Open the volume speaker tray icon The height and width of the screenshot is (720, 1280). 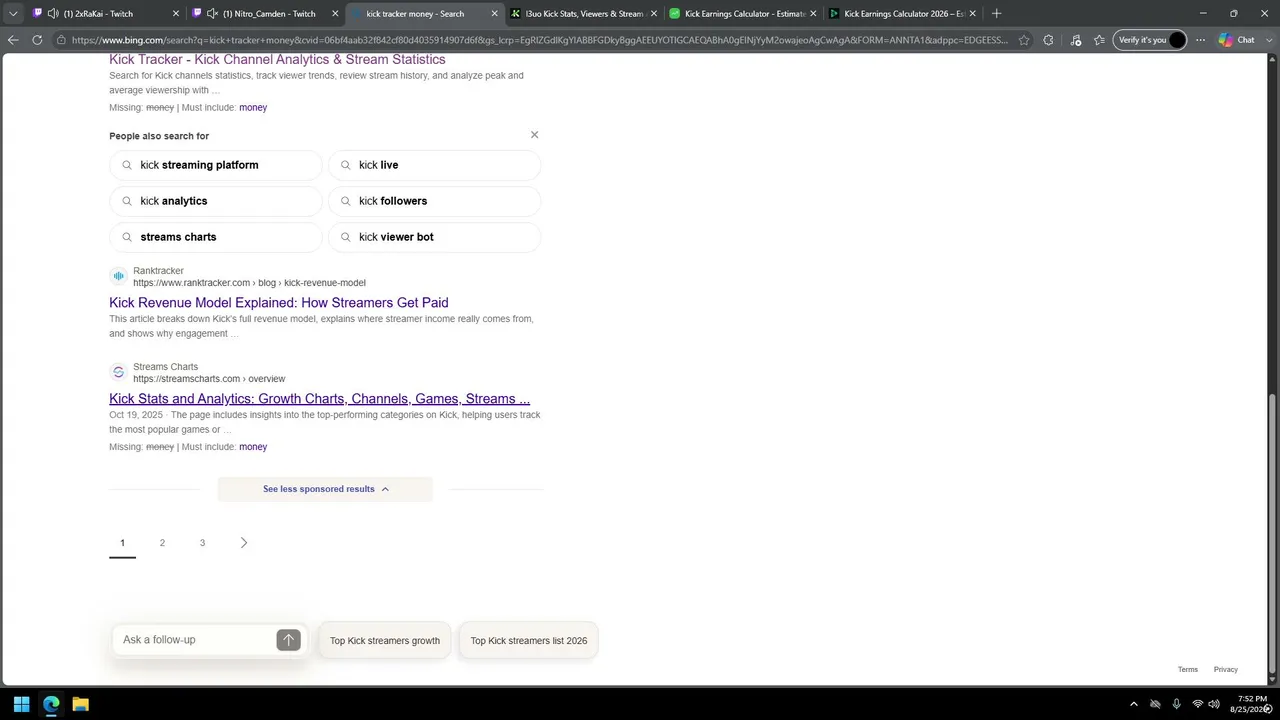tap(1214, 704)
